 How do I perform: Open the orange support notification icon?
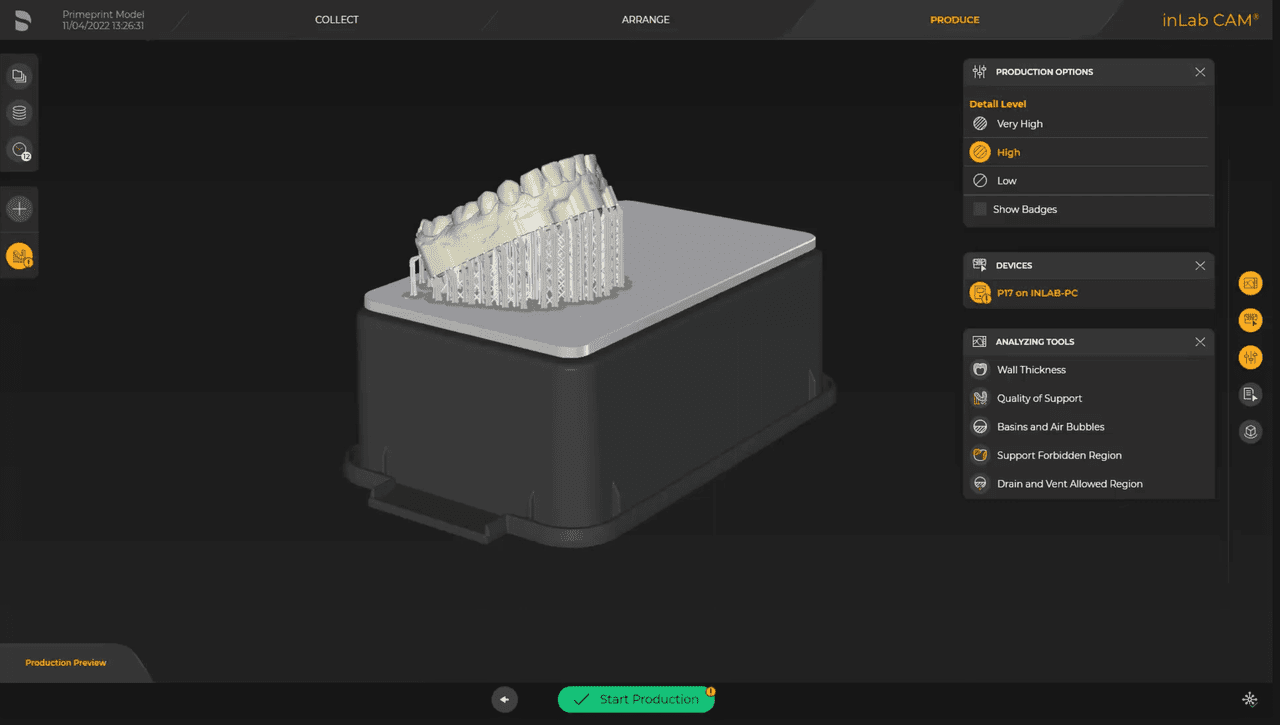pos(20,256)
